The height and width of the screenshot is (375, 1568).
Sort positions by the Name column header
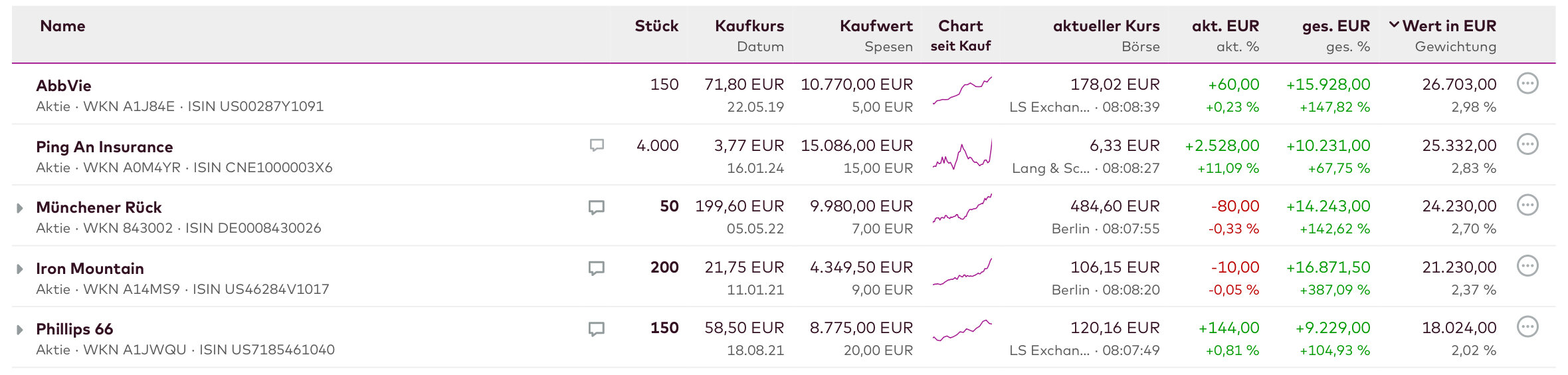(62, 26)
